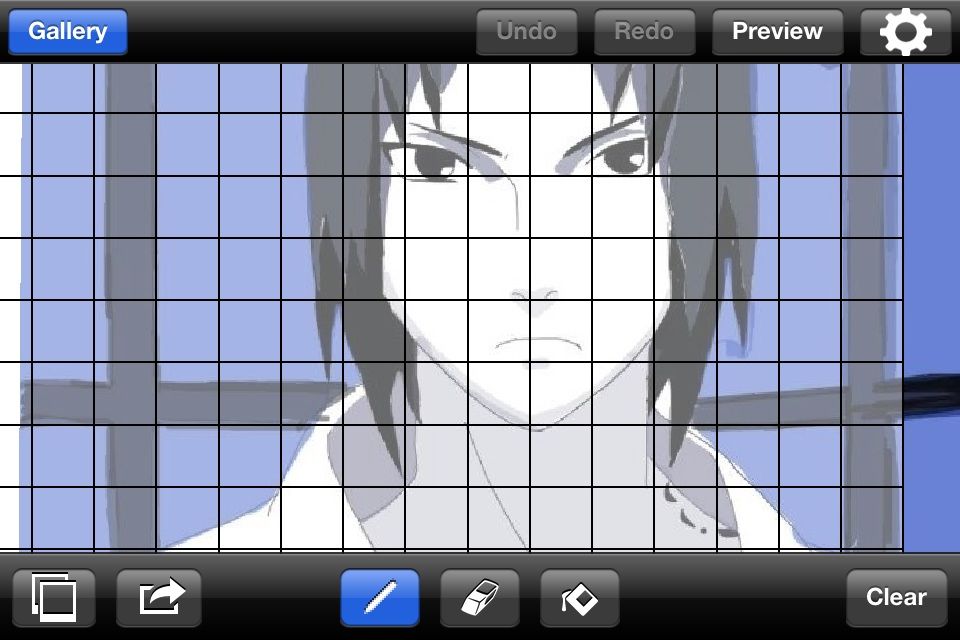Switch to the eraser tool
Viewport: 960px width, 640px height.
point(479,597)
